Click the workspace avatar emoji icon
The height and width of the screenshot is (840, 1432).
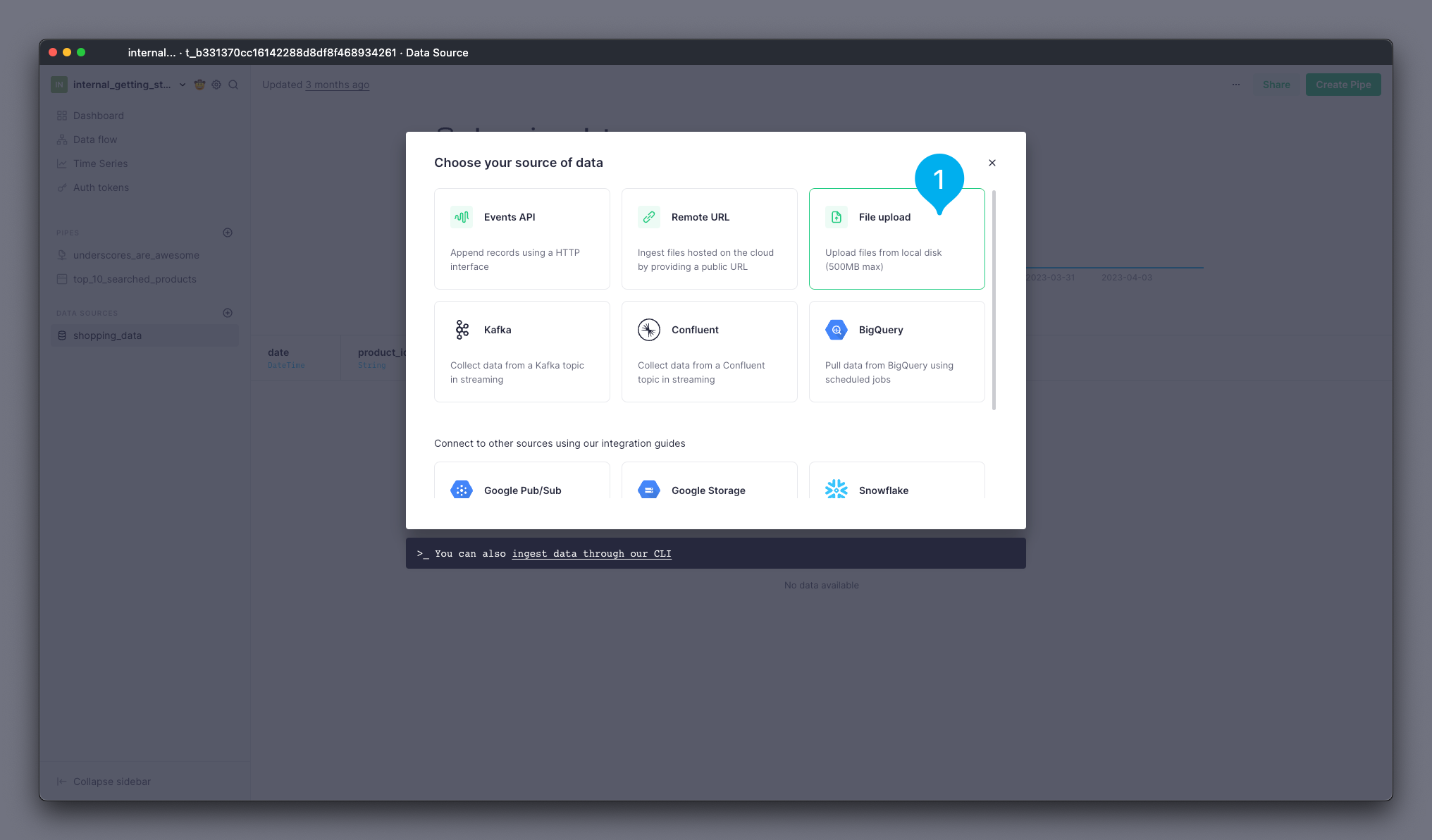199,85
